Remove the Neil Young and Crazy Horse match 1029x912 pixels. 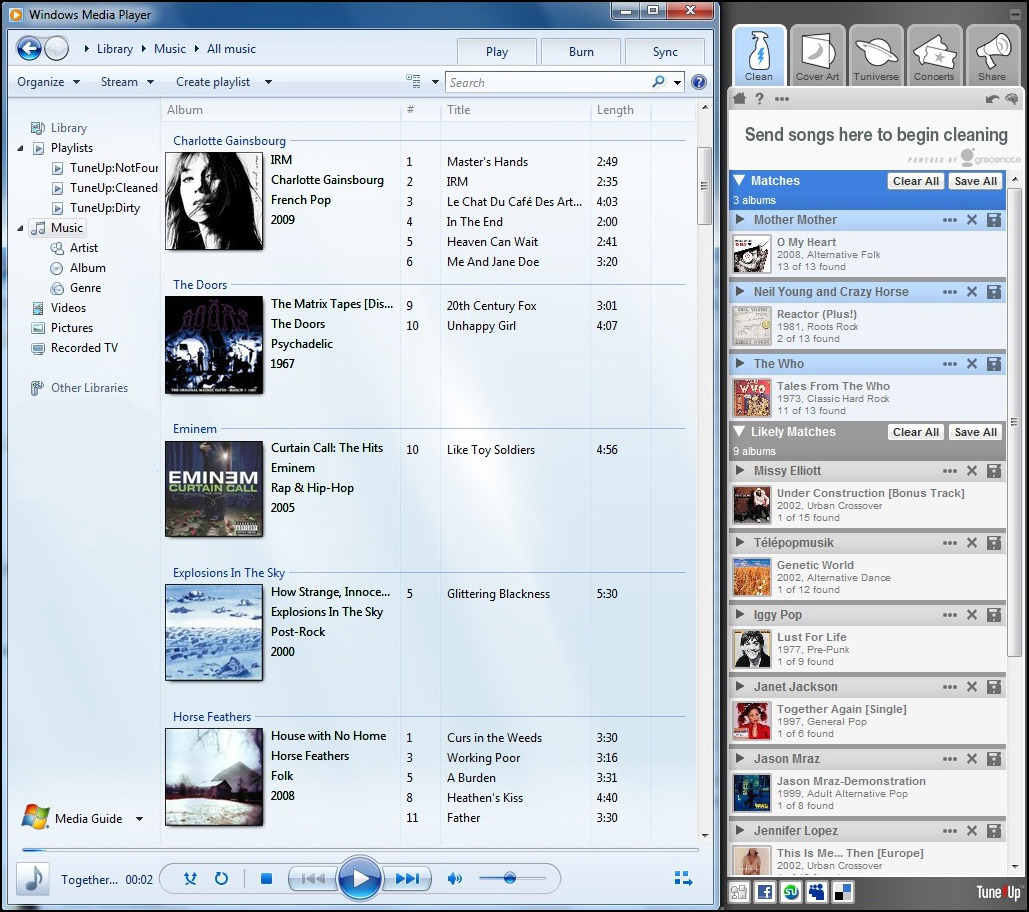coord(972,292)
